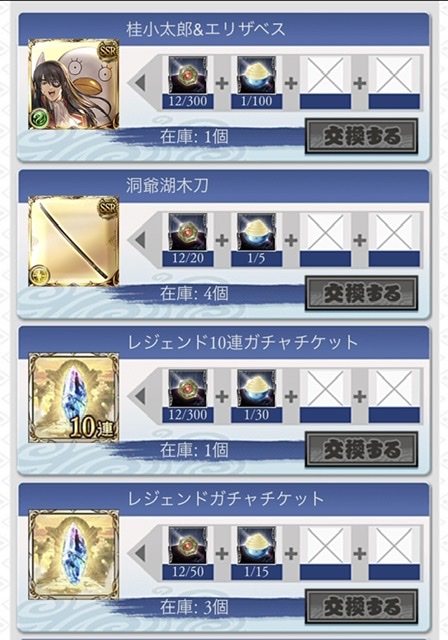Open the 10連 legend ticket thumbnail
Screen dimensions: 448x640
tap(73, 398)
